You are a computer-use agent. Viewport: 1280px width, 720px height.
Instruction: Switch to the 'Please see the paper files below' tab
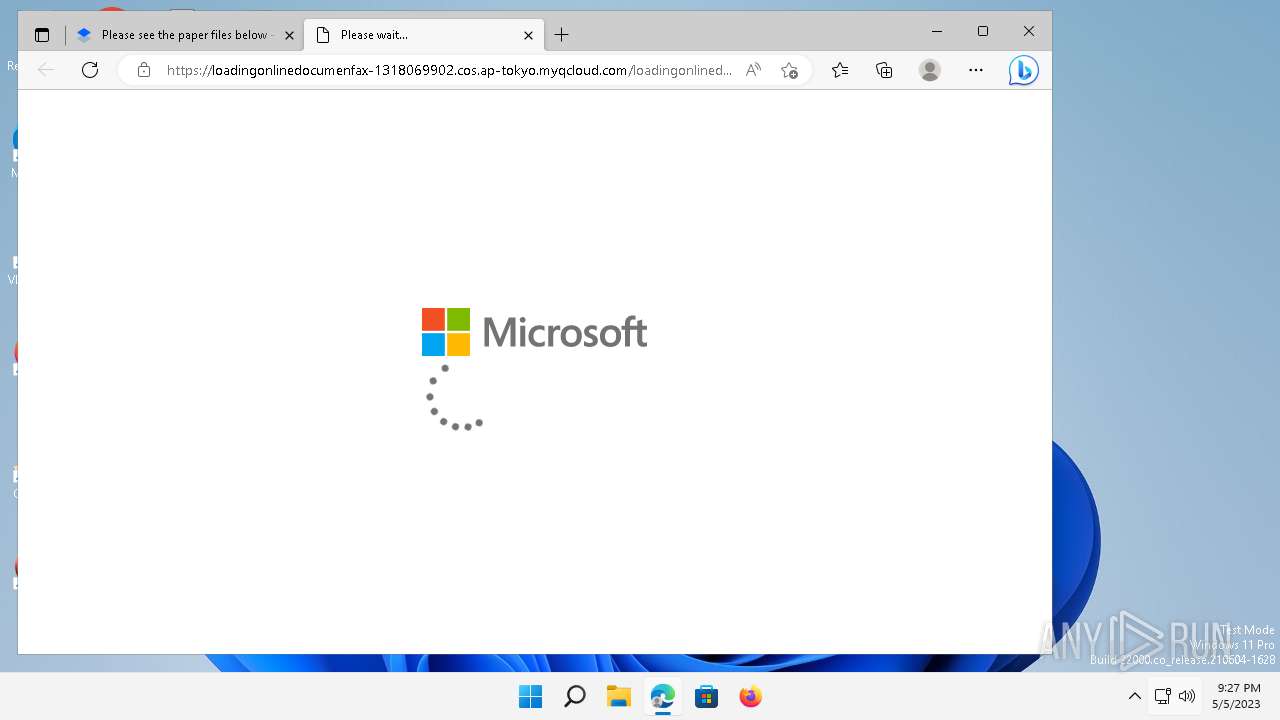(x=186, y=35)
